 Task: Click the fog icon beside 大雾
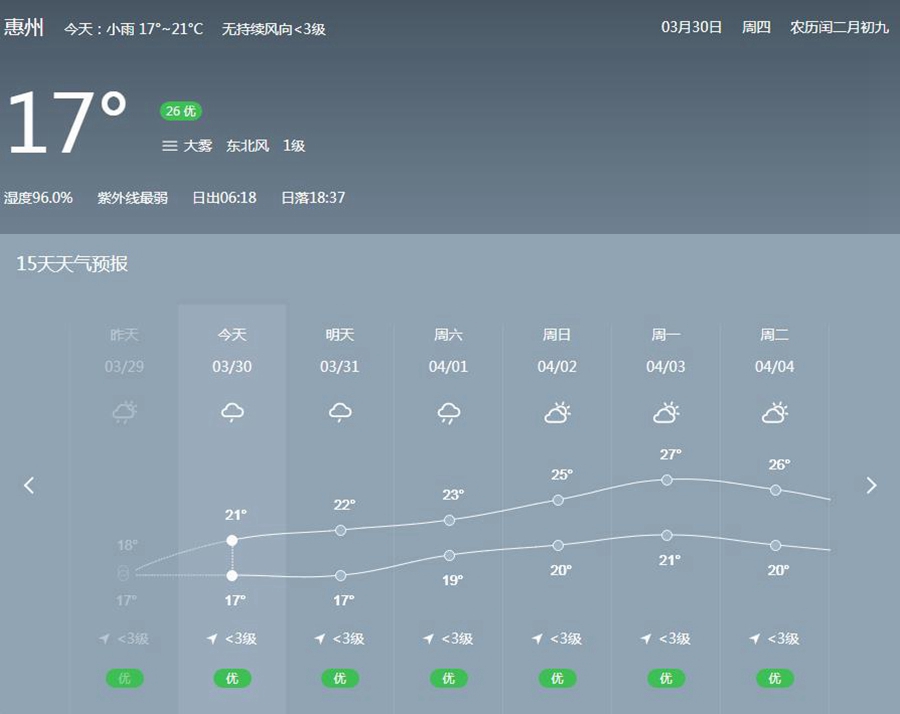[x=170, y=146]
